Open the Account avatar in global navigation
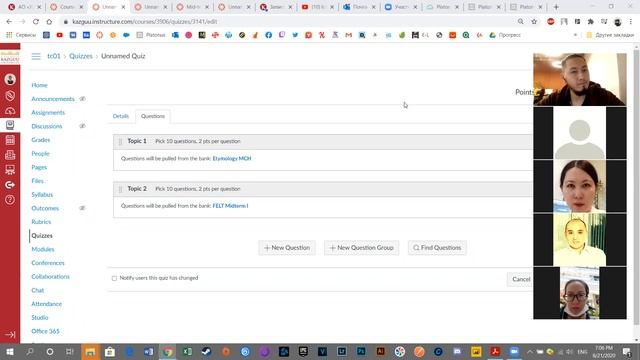 pos(10,79)
